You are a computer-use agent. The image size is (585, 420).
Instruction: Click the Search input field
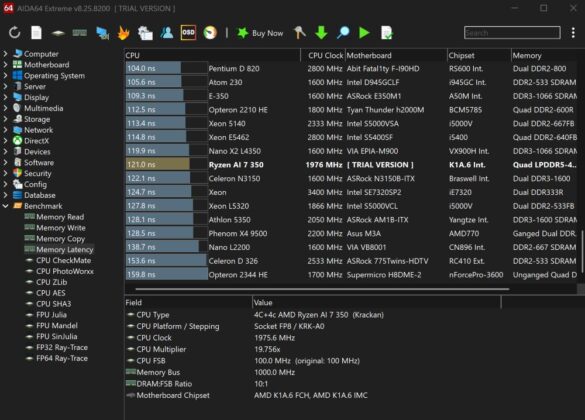(x=512, y=33)
